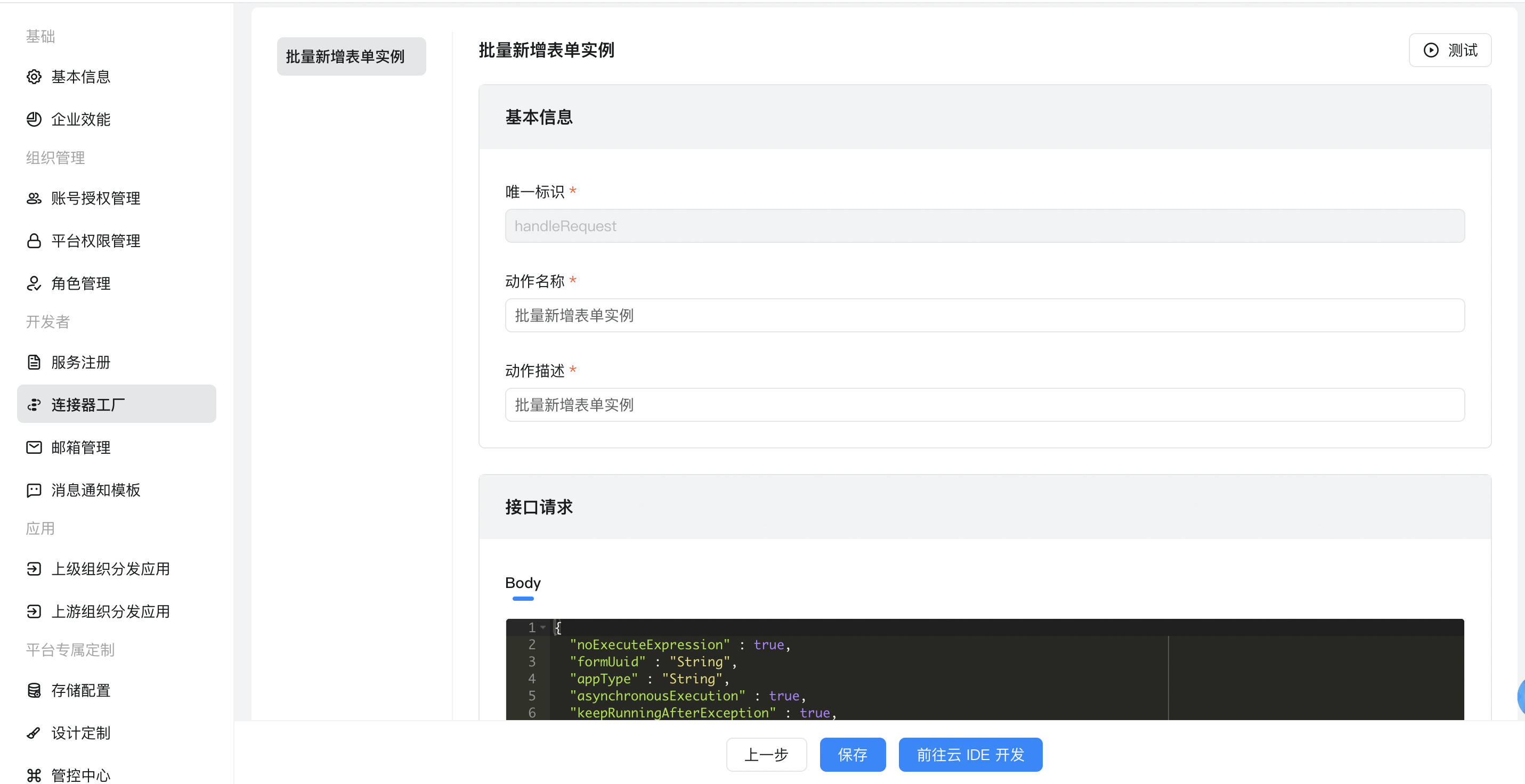Viewport: 1525px width, 784px height.
Task: Open 存储配置 in the sidebar
Action: coord(117,690)
